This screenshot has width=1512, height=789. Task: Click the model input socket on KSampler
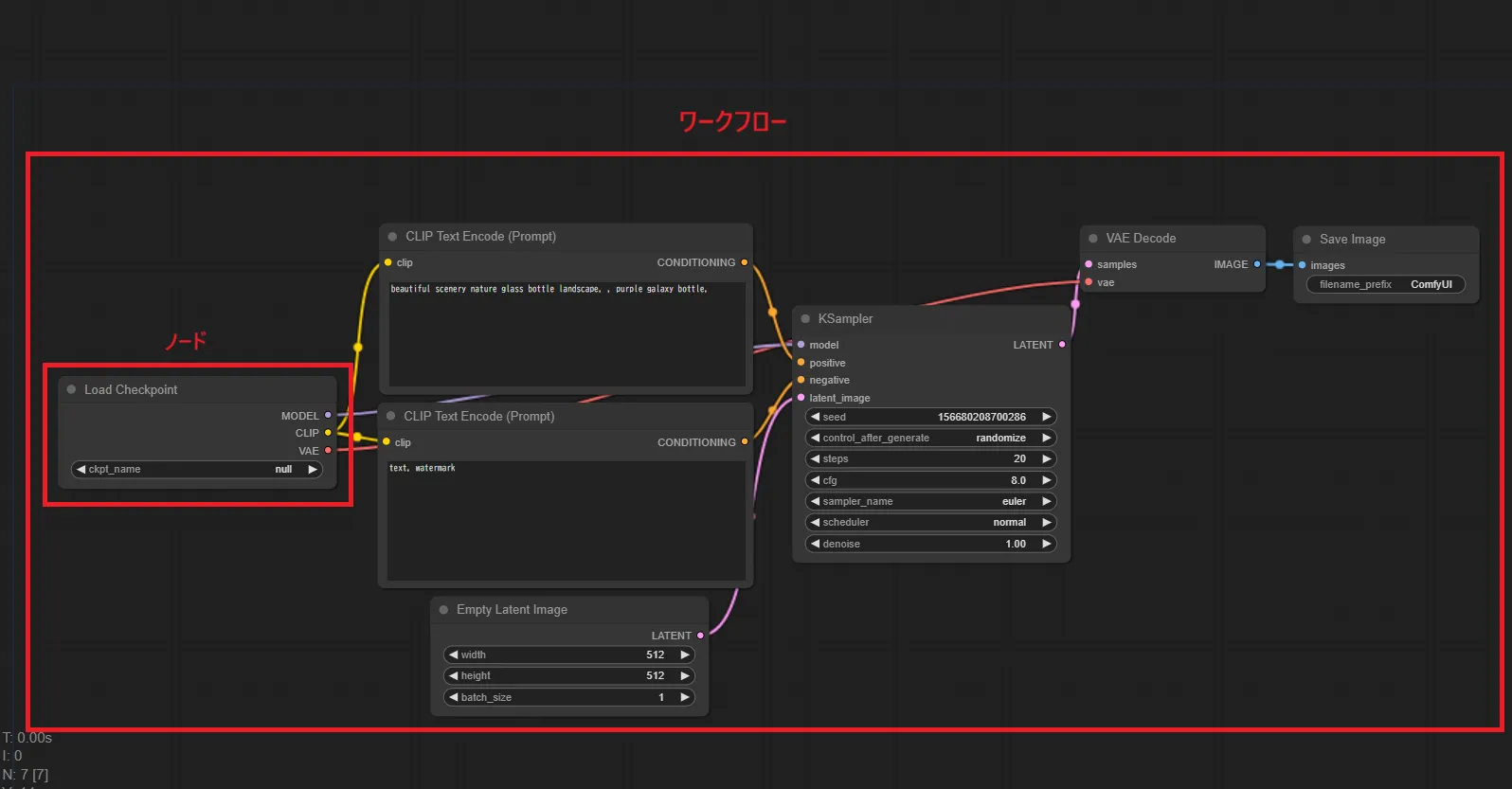point(801,345)
